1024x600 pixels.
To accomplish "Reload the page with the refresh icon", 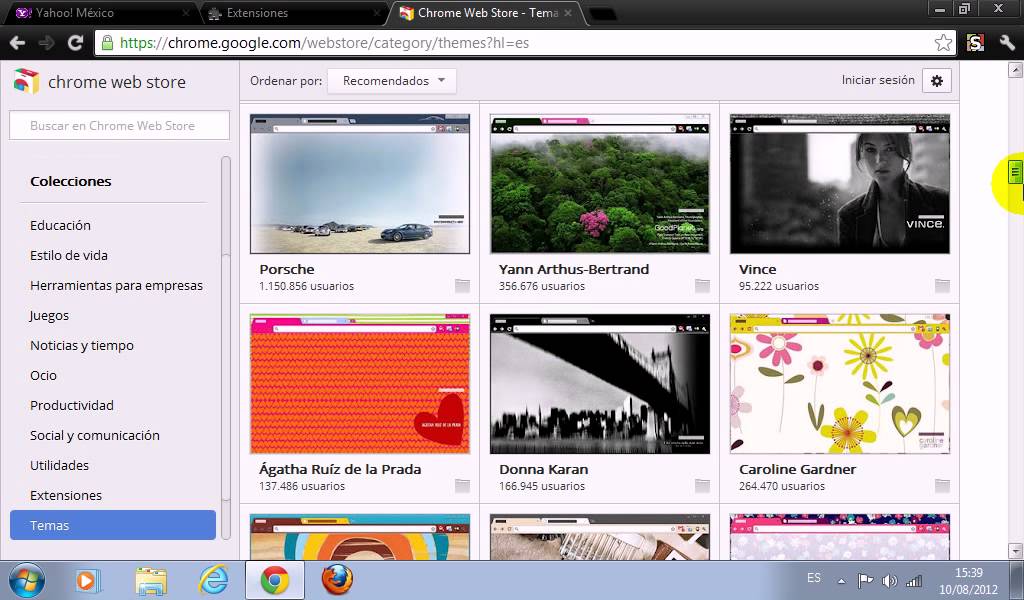I will click(x=76, y=43).
